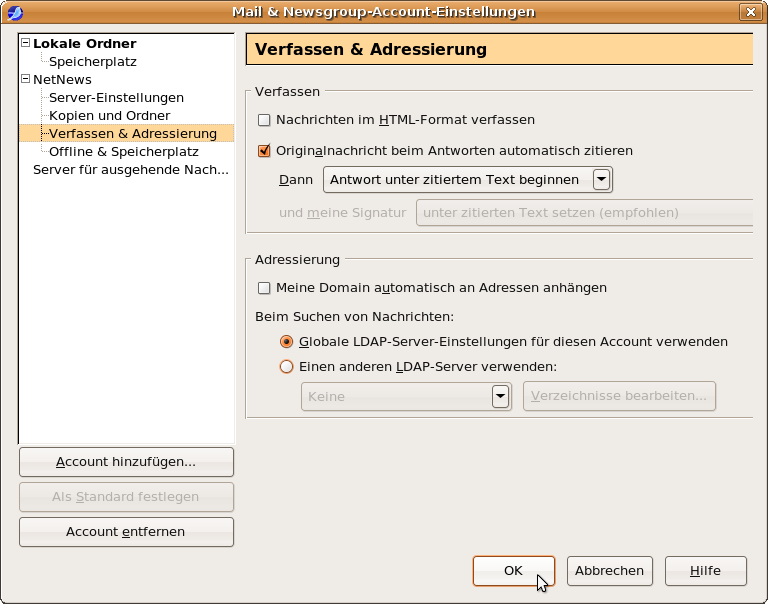Viewport: 768px width, 604px height.
Task: Uncheck automatic quoting of Originalnachricht
Action: click(x=264, y=151)
